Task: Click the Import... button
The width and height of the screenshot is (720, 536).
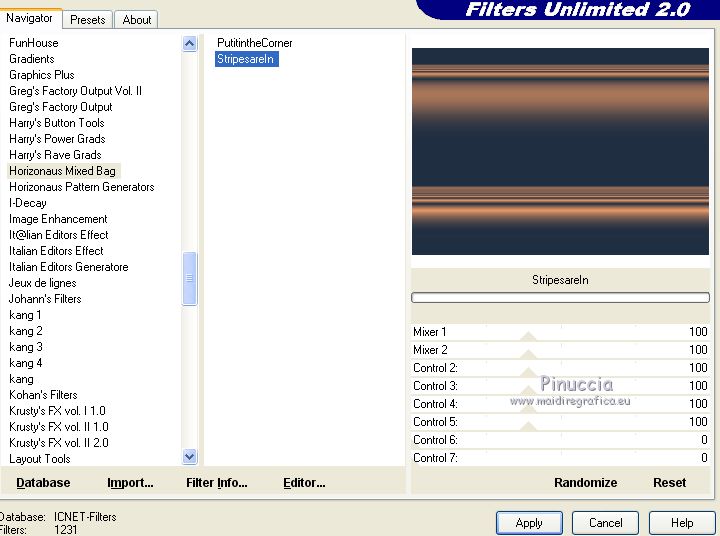Action: pyautogui.click(x=130, y=483)
